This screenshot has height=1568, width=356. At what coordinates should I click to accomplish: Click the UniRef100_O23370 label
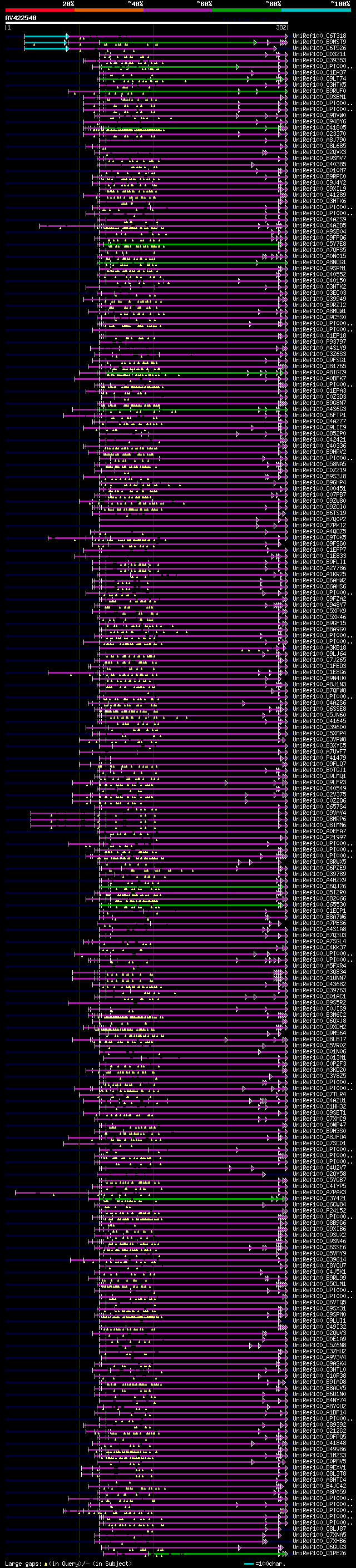click(x=319, y=134)
